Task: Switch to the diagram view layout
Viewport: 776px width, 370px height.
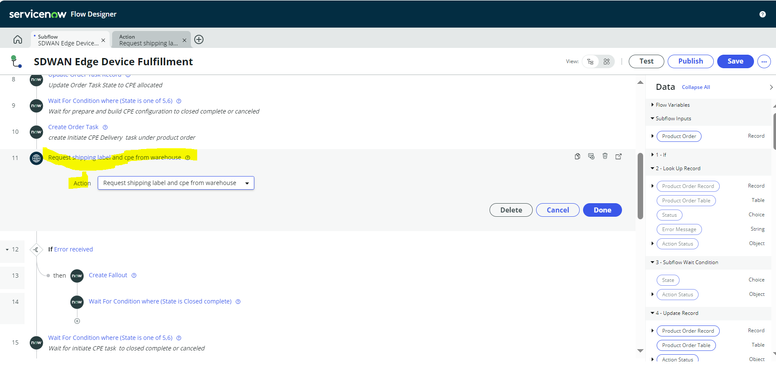Action: point(606,61)
